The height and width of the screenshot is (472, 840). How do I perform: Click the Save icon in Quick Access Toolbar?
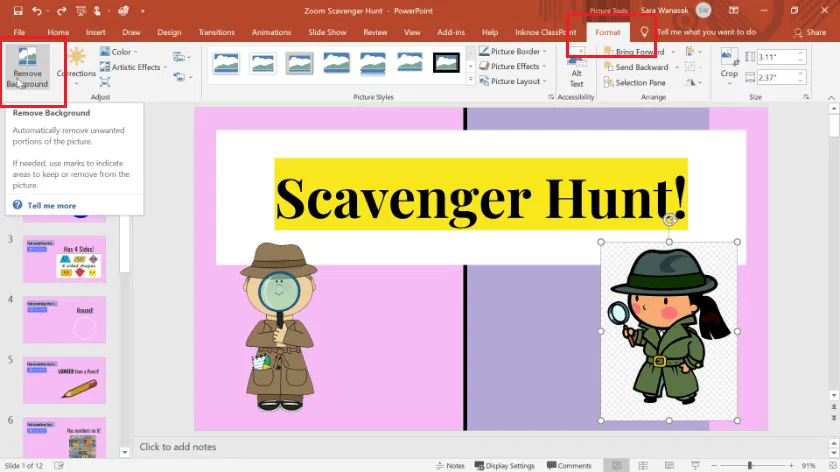point(18,11)
